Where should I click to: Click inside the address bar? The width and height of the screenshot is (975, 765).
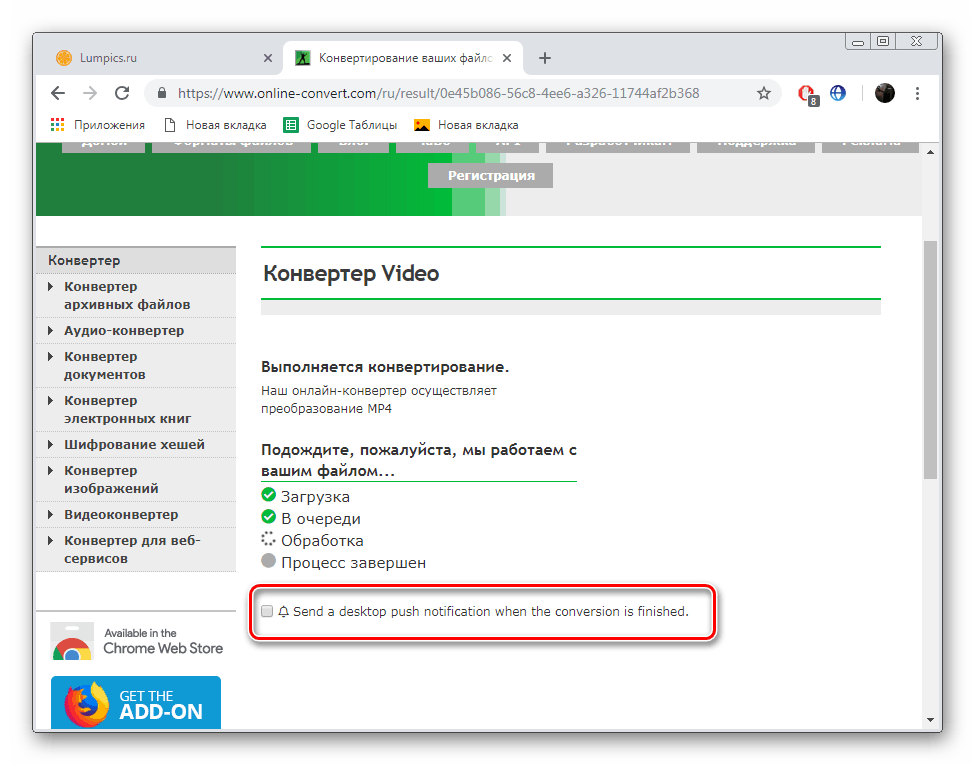pos(450,92)
